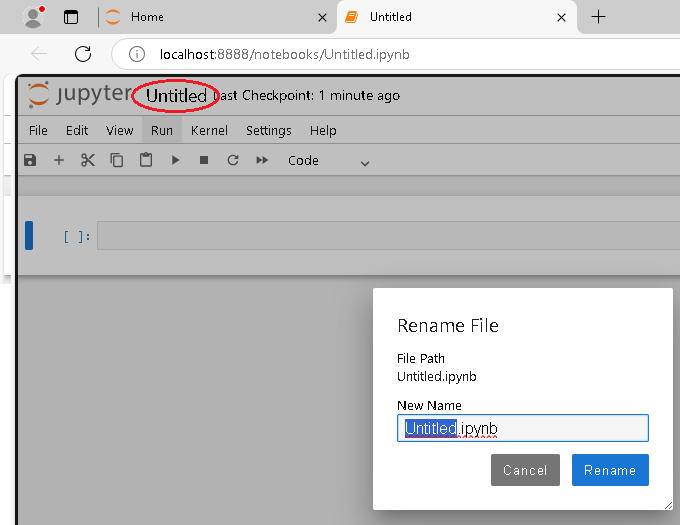Screen dimensions: 680x525
Task: Paste cell from clipboard icon
Action: 146,160
